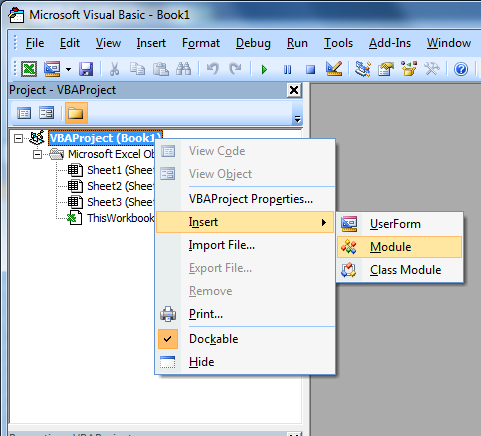Toggle the Dockable checkmark option

pyautogui.click(x=245, y=339)
